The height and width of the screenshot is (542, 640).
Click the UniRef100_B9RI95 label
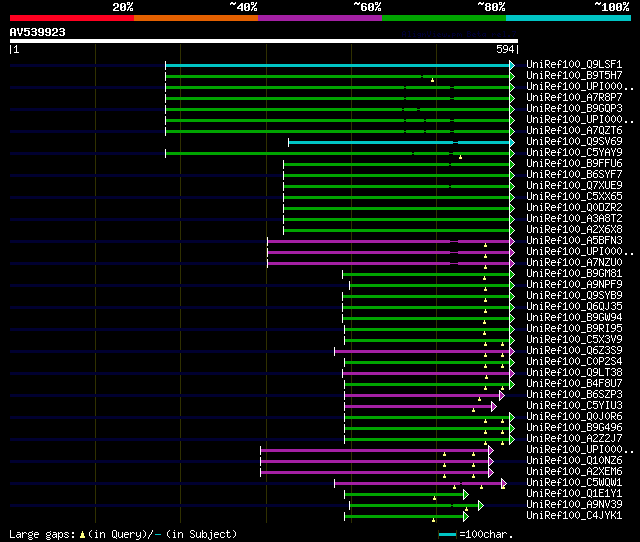(574, 329)
